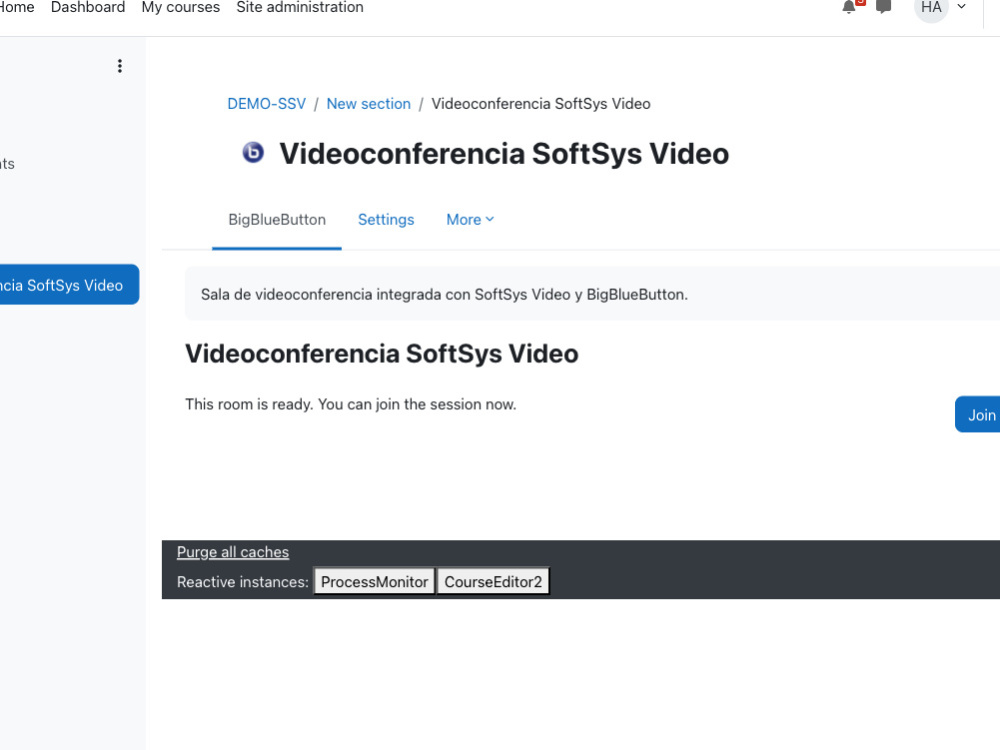Click the HA user avatar
The height and width of the screenshot is (750, 1000).
tap(931, 8)
